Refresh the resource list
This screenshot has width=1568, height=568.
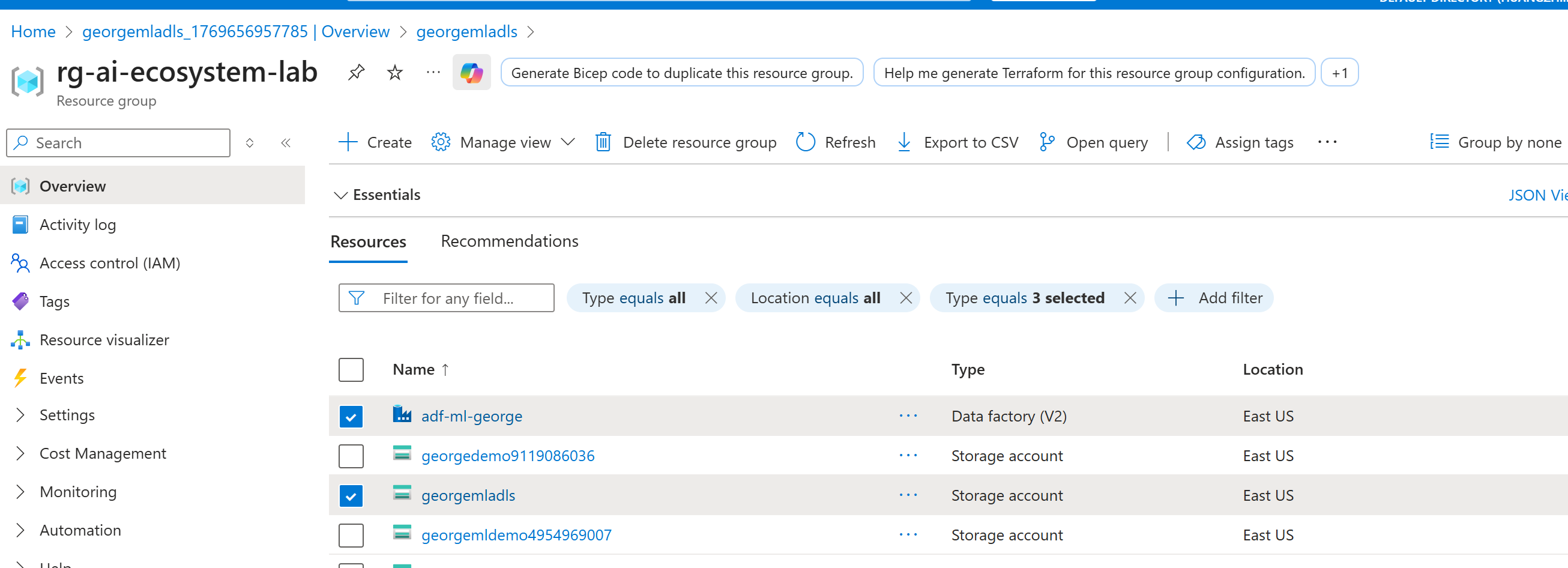coord(835,142)
